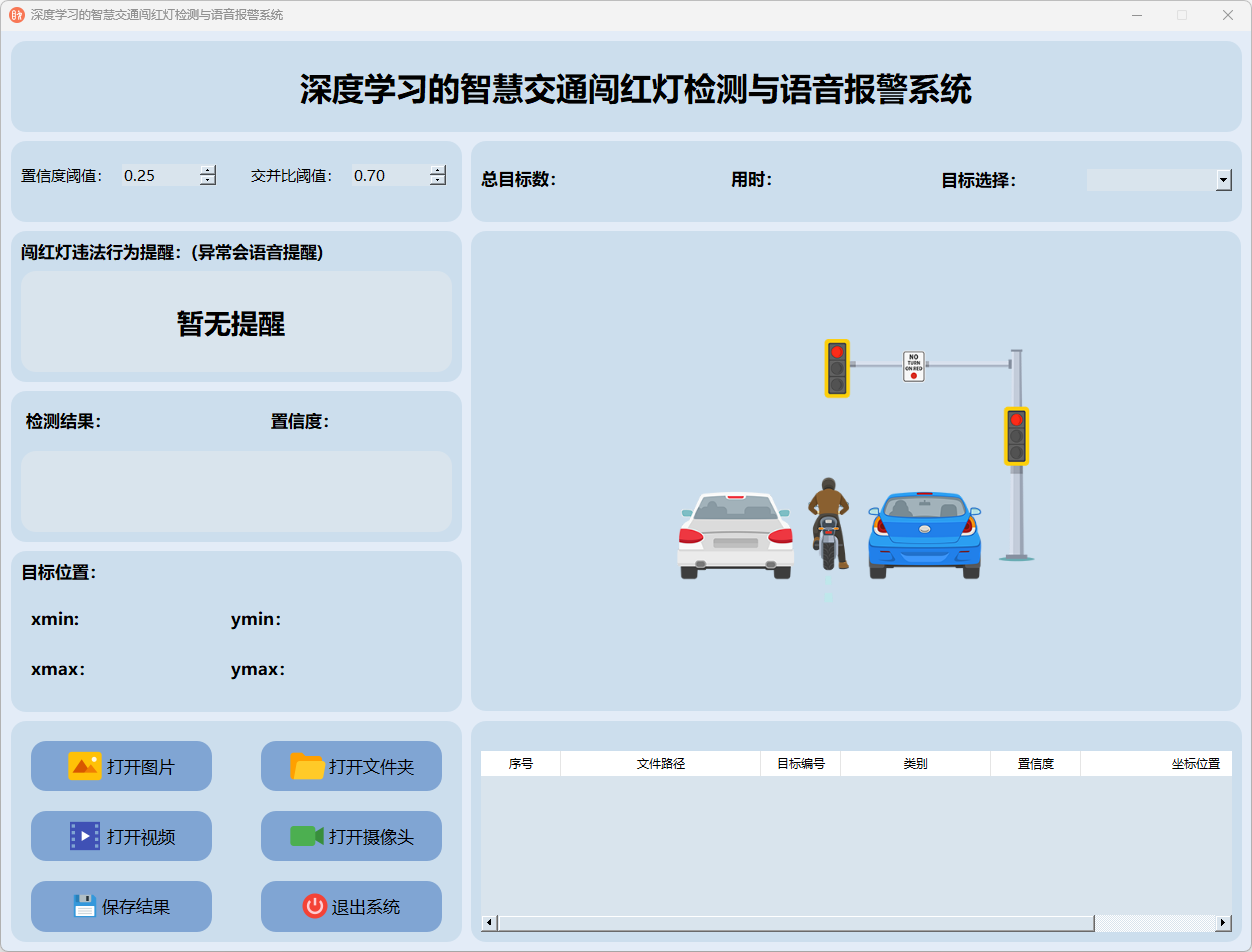Click the 交并比阈值 input field

click(390, 176)
